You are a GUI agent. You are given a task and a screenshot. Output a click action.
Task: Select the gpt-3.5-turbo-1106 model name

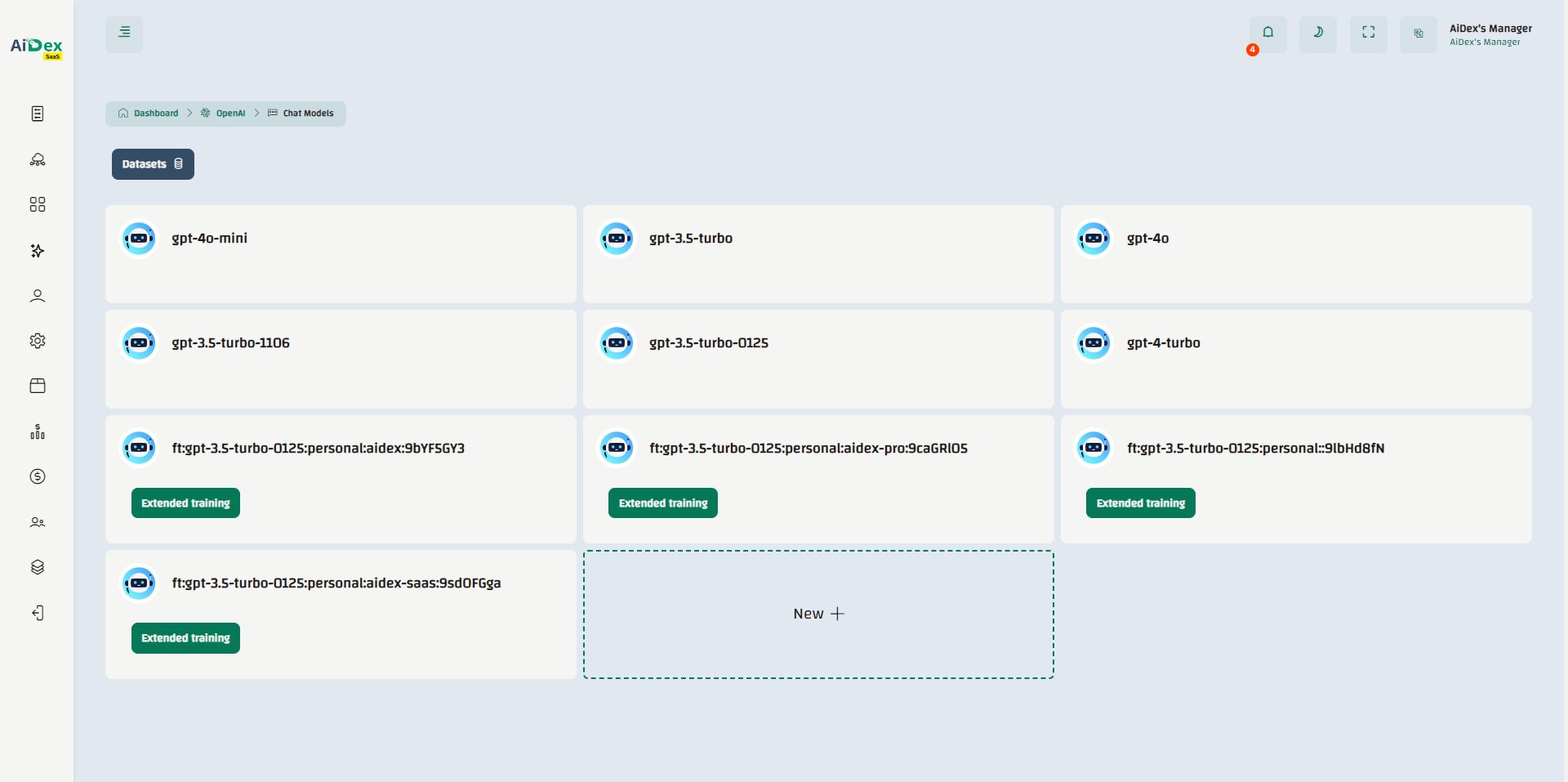click(x=230, y=343)
